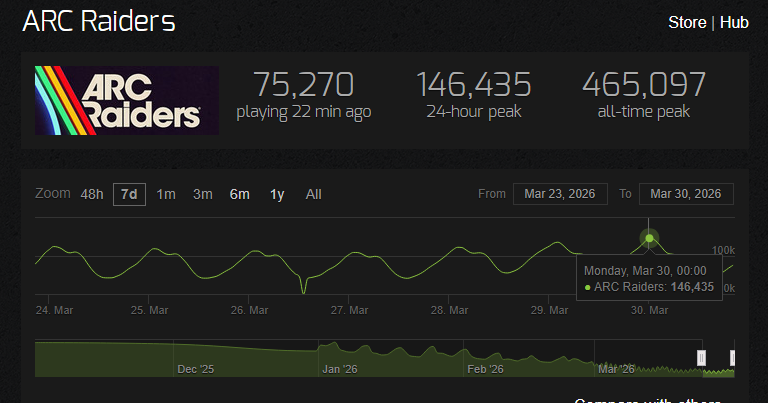The width and height of the screenshot is (768, 403).
Task: Switch chart zoom to 1m
Action: (166, 194)
